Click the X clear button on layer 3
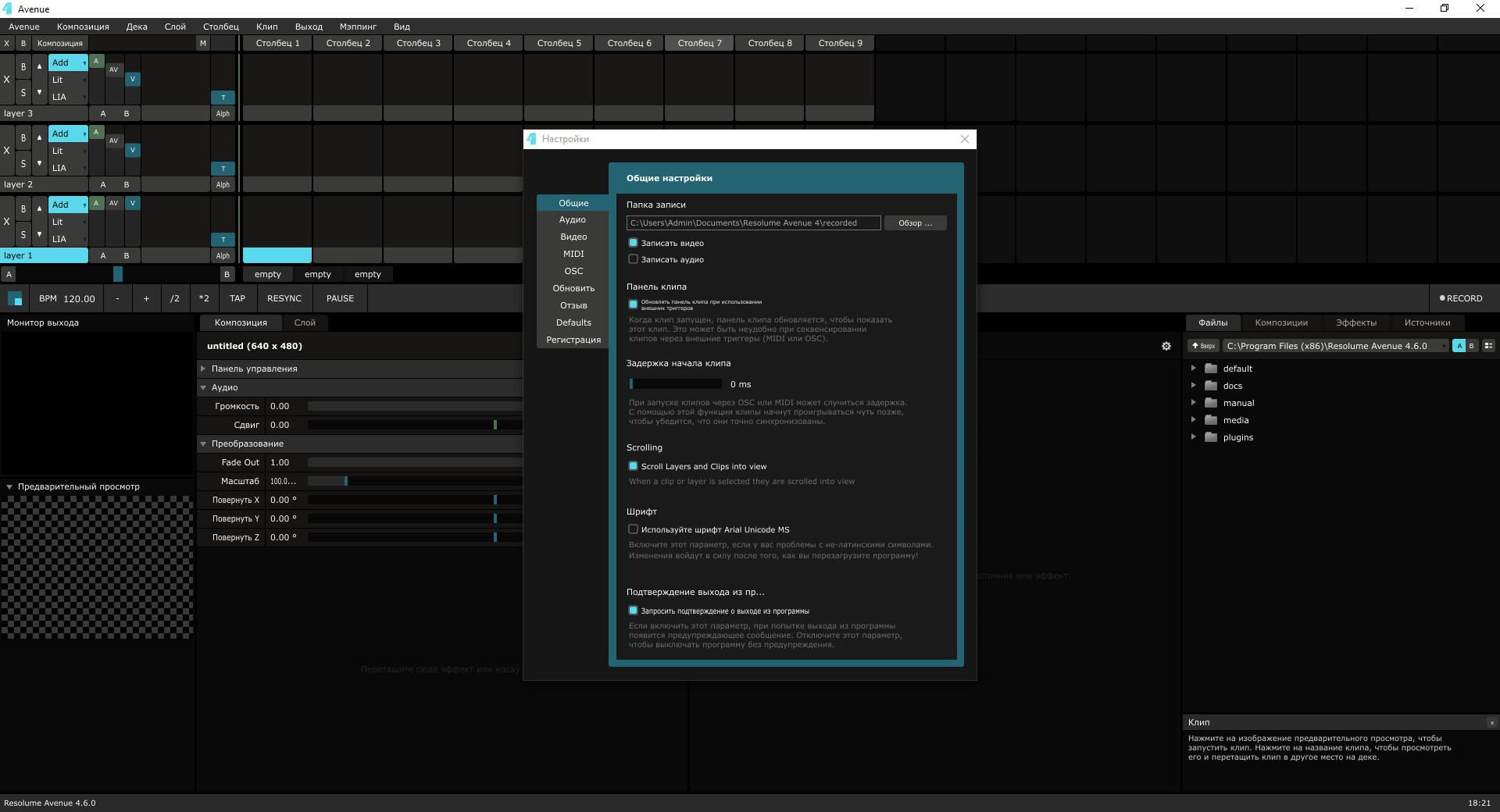Image resolution: width=1500 pixels, height=812 pixels. 7,80
